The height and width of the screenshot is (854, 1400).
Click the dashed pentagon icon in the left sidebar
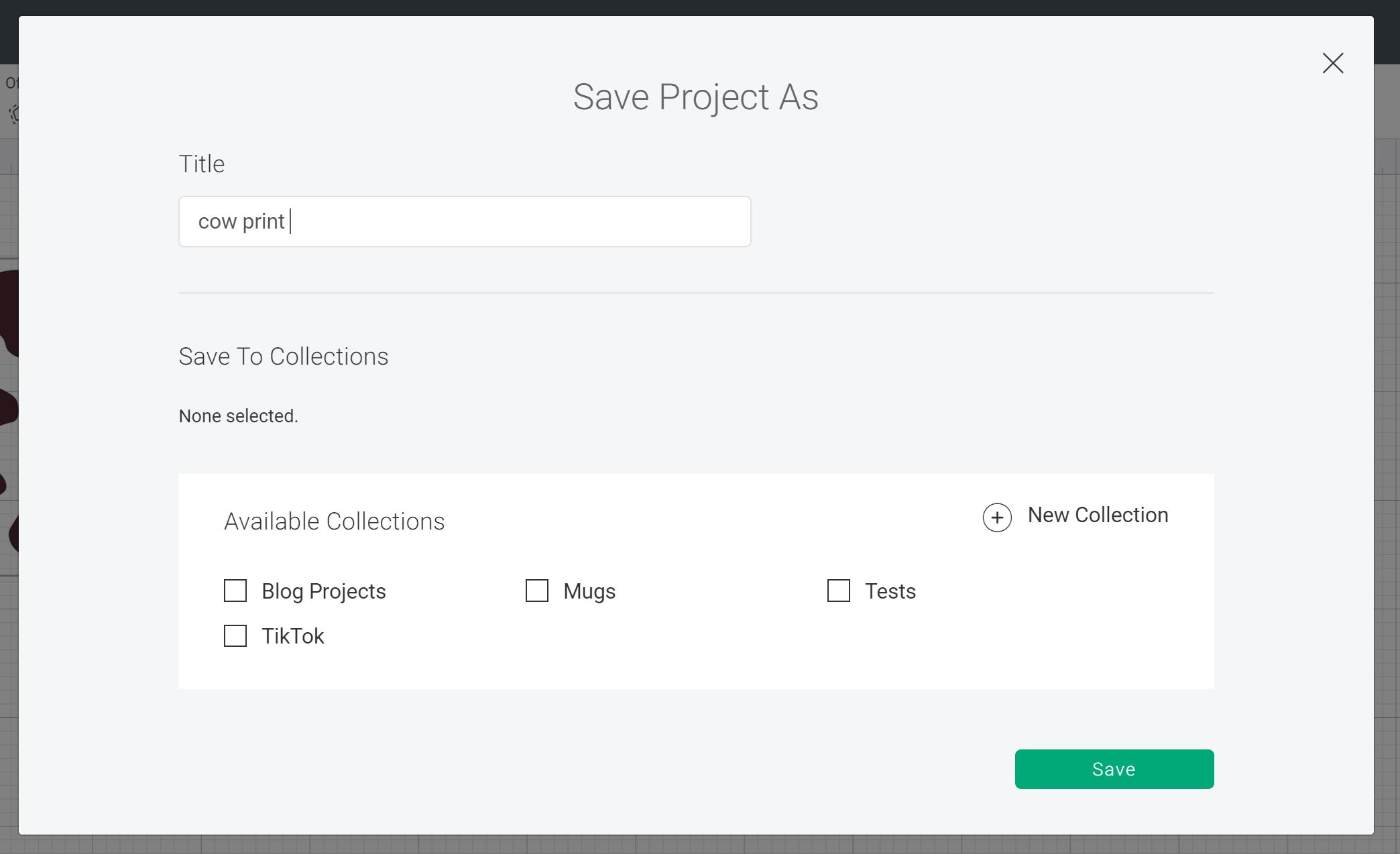tap(13, 114)
